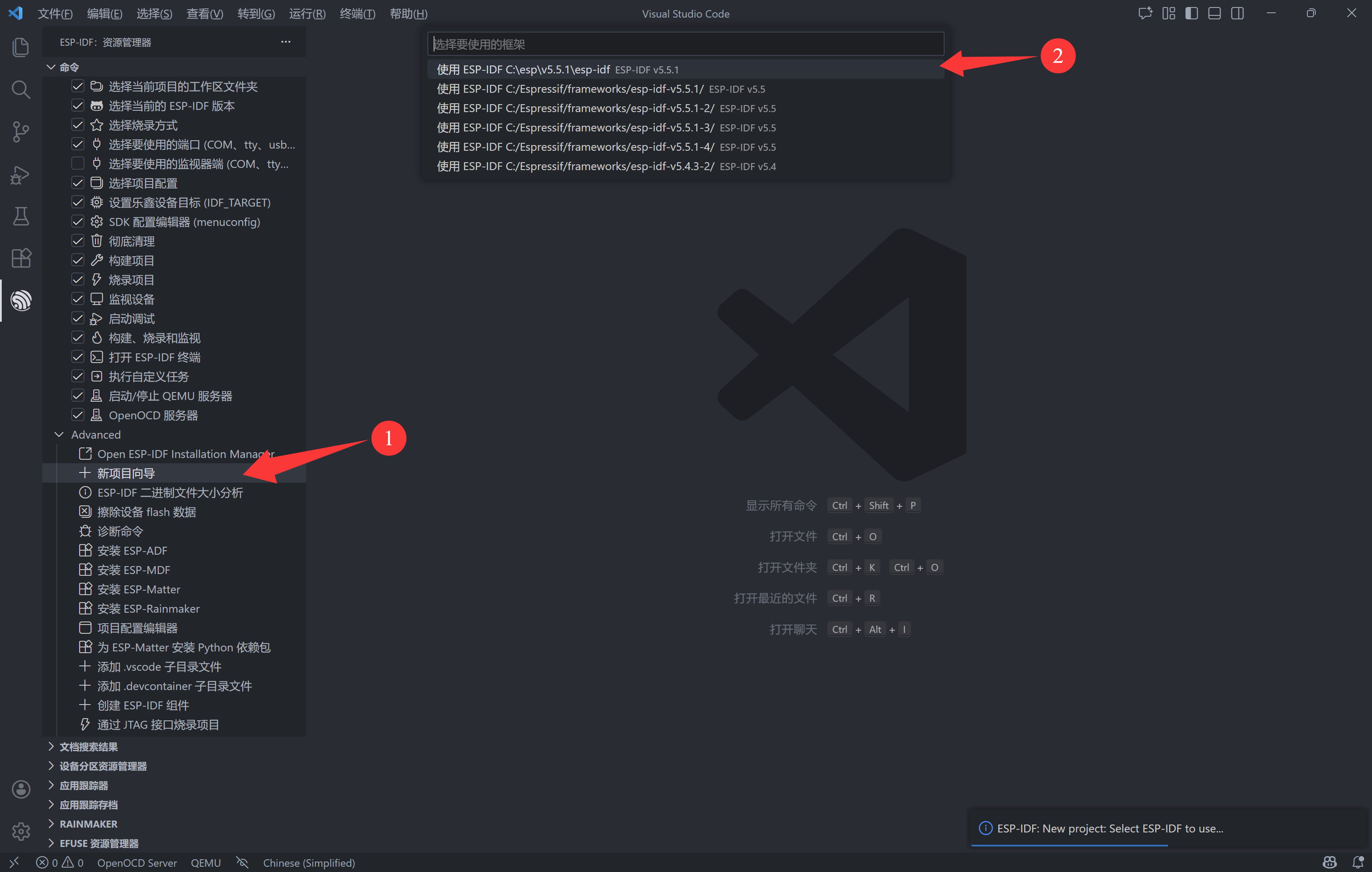Toggle primary side bar layout icon
This screenshot has width=1372, height=872.
[1191, 13]
